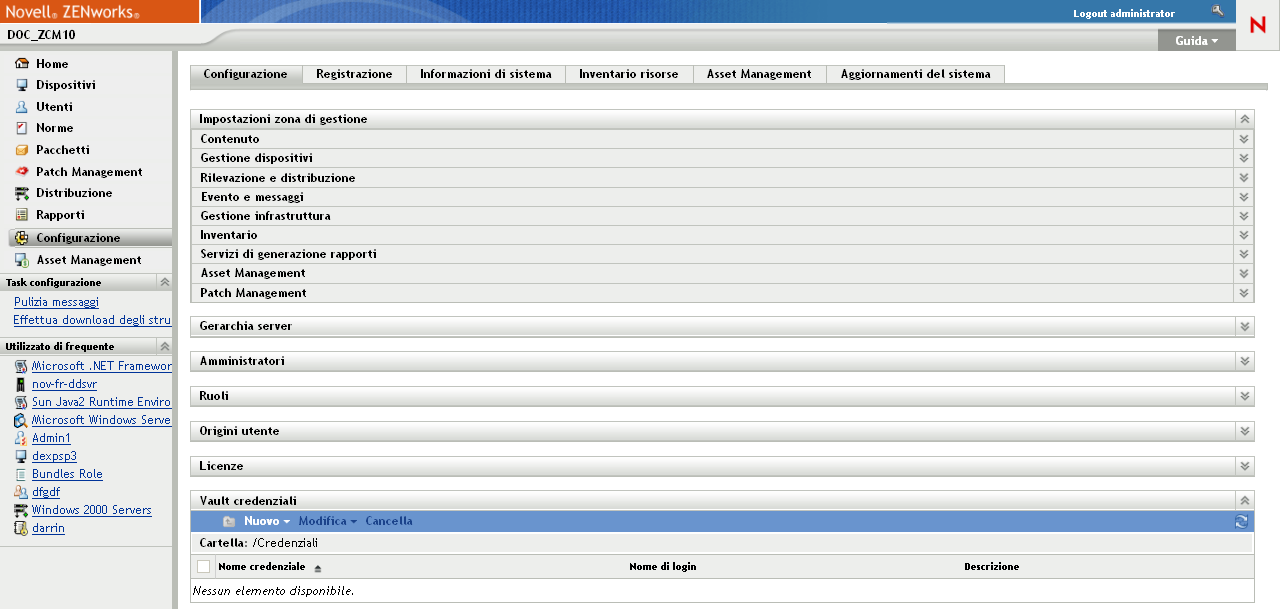Image resolution: width=1280 pixels, height=609 pixels.
Task: Open the Pulizia messaggi task link
Action: [x=56, y=301]
